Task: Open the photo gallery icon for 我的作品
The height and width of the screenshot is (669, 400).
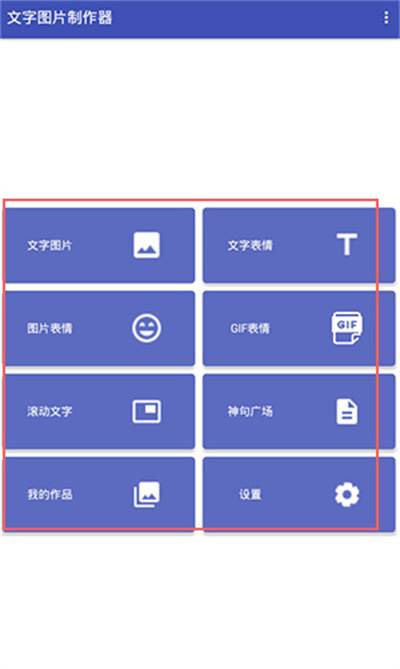Action: click(146, 494)
